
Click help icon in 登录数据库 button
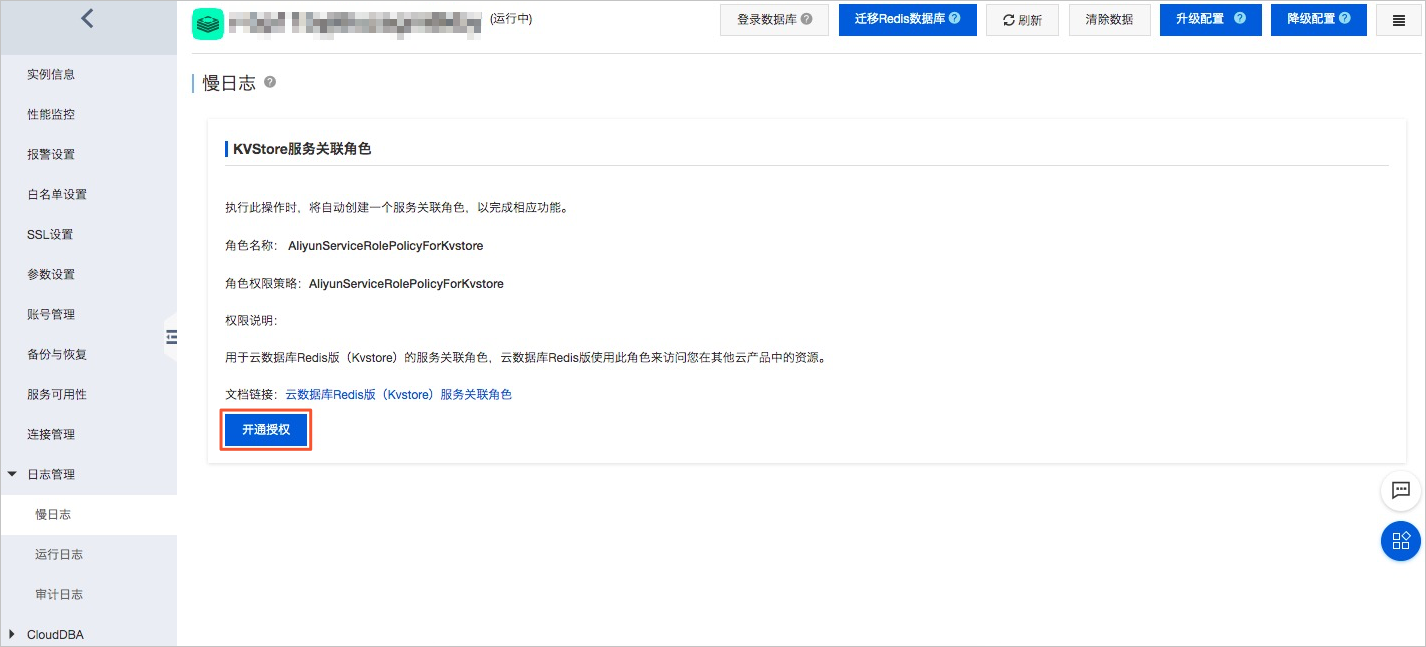[807, 19]
